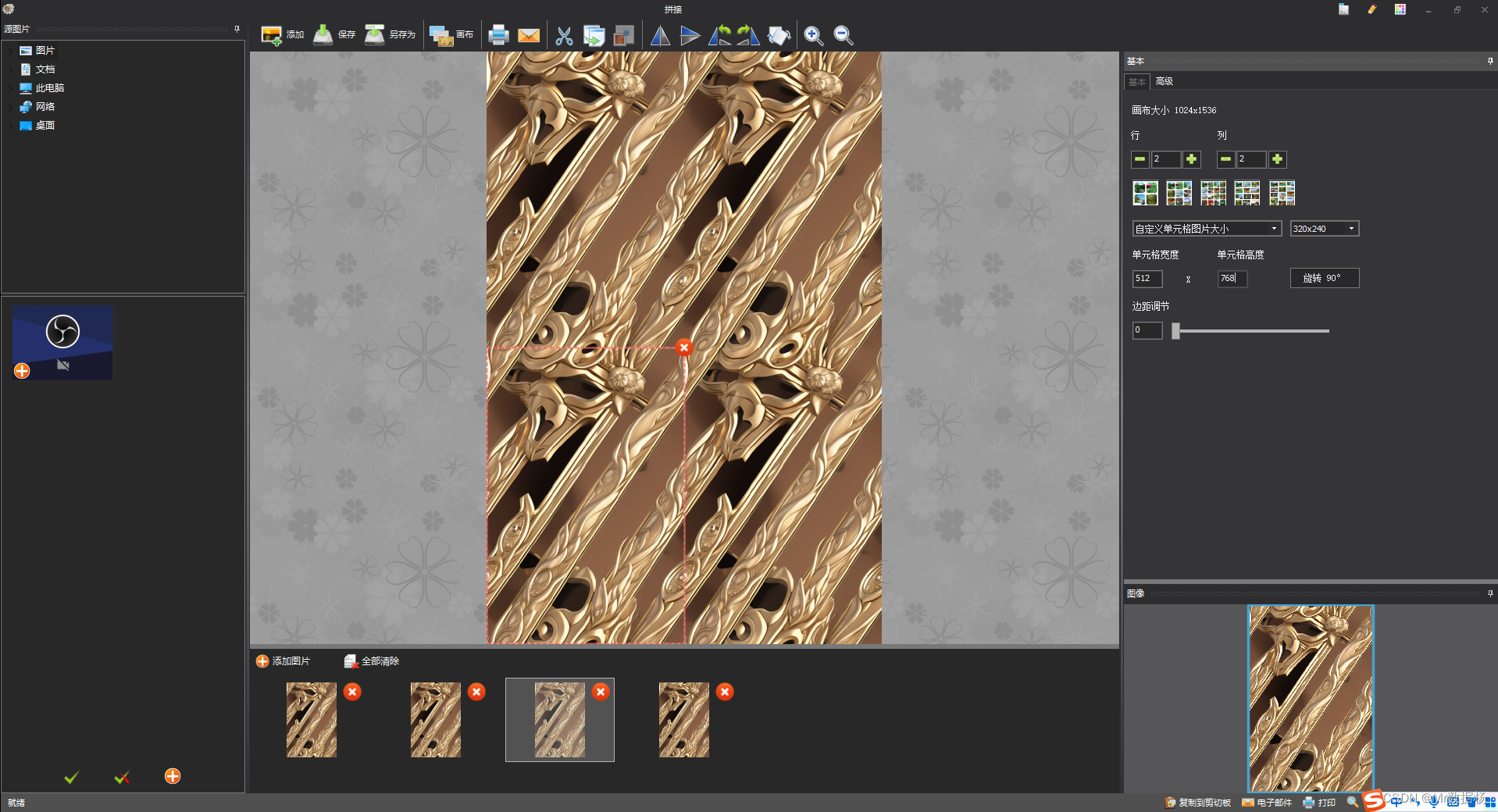The image size is (1498, 812).
Task: Choose the fourth grid layout preset
Action: (x=1247, y=193)
